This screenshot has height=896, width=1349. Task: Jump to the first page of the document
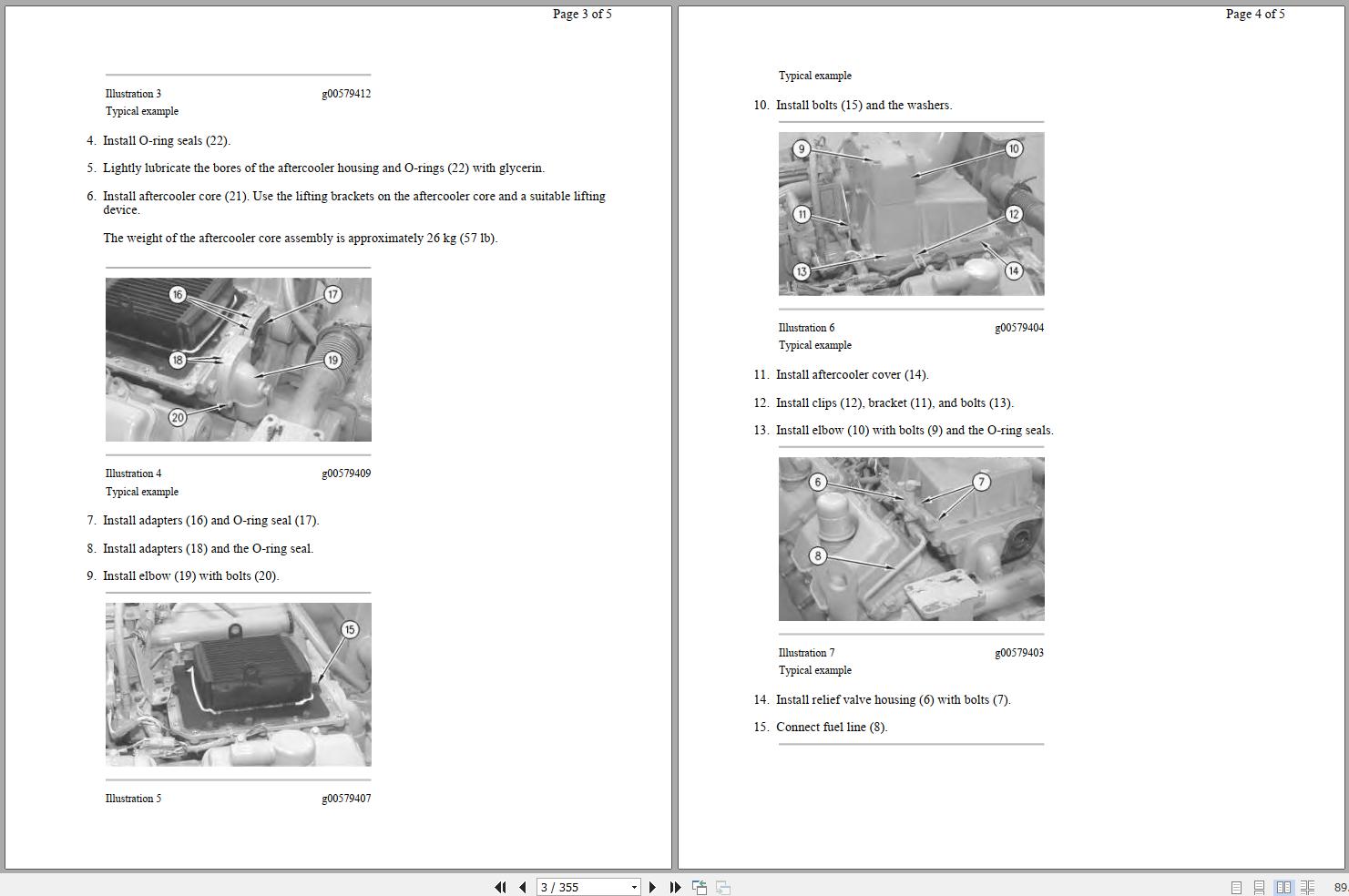tap(501, 887)
